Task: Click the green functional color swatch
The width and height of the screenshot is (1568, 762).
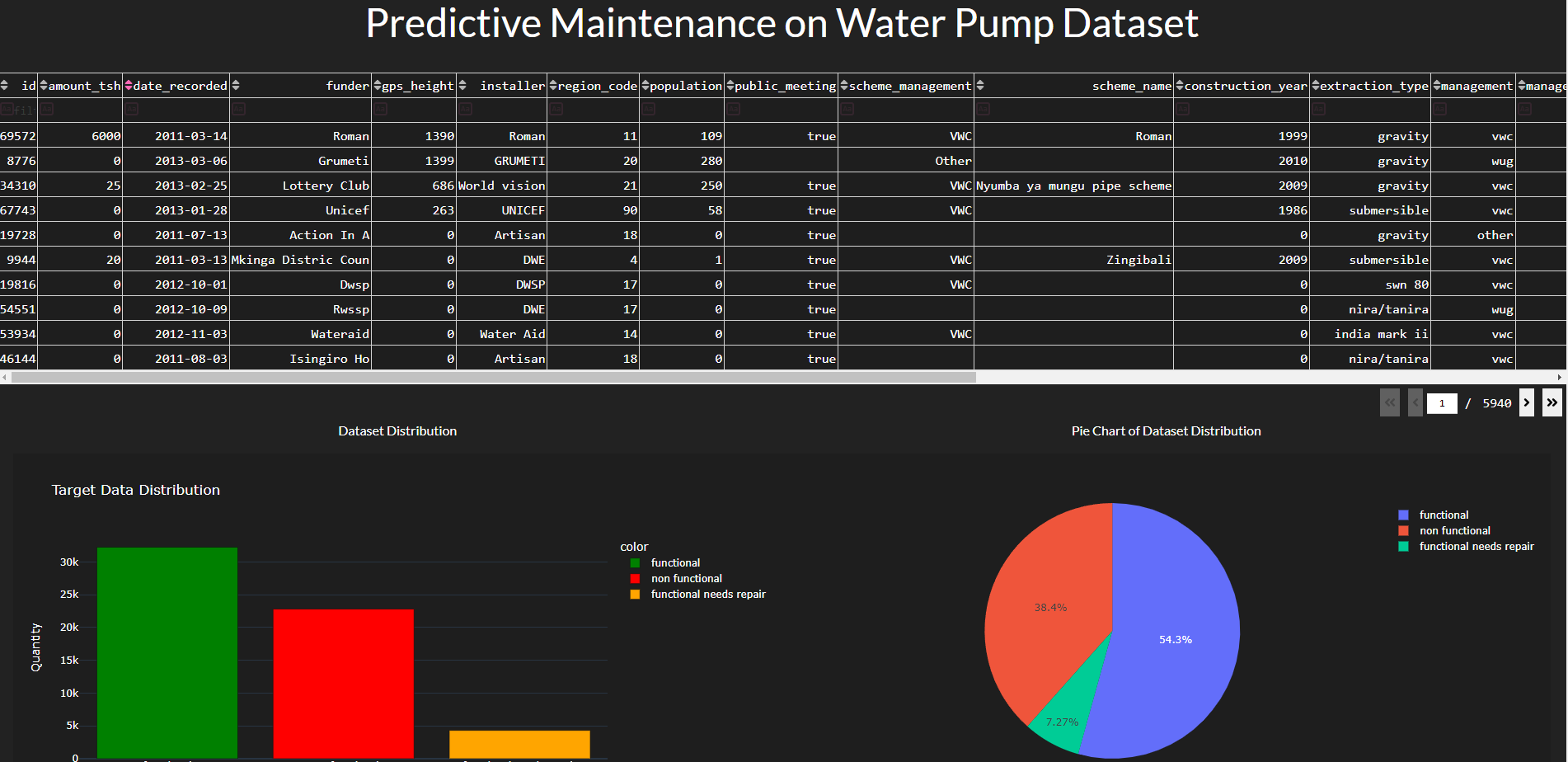Action: [x=633, y=562]
